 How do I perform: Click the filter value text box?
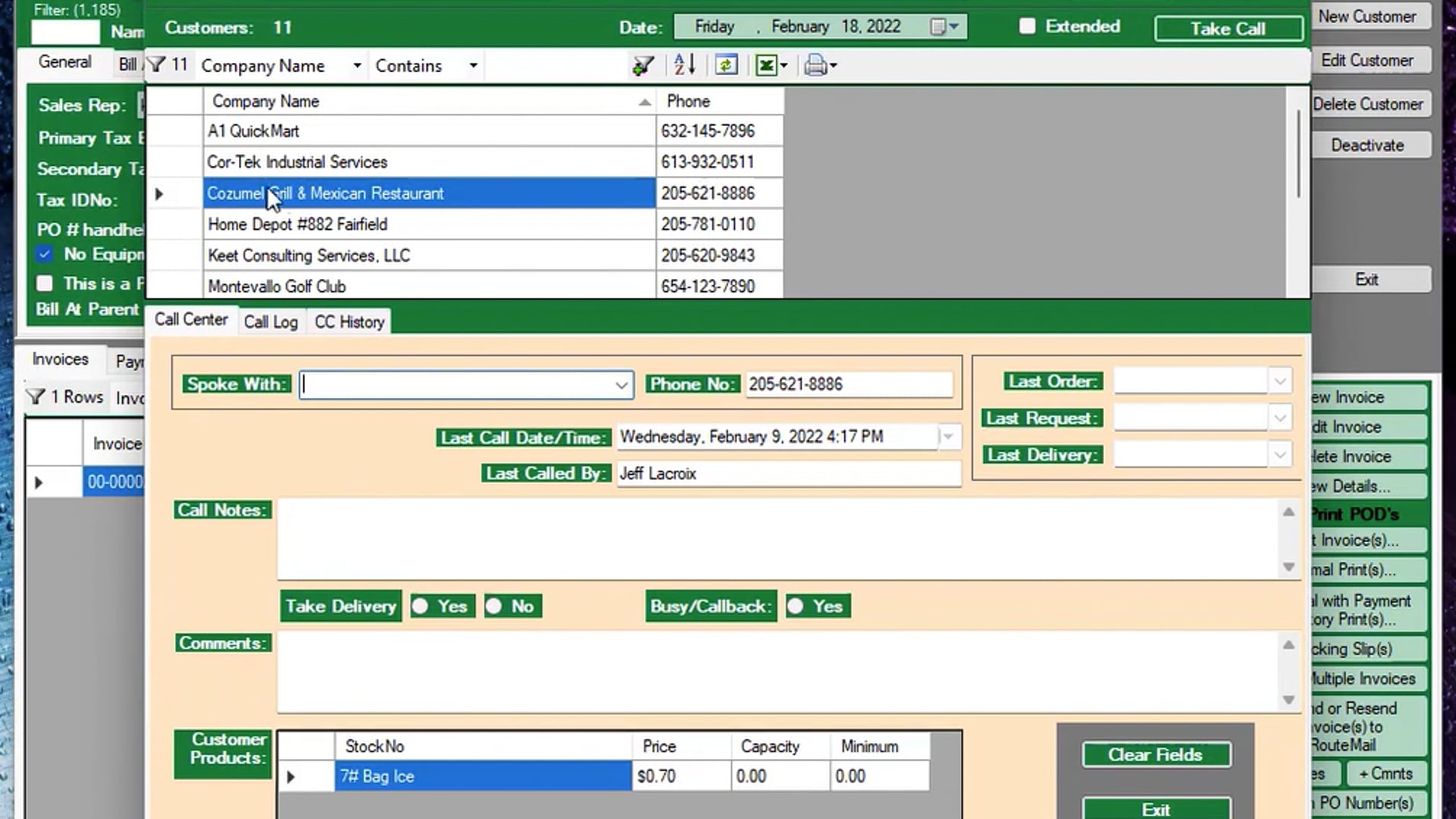coord(557,66)
